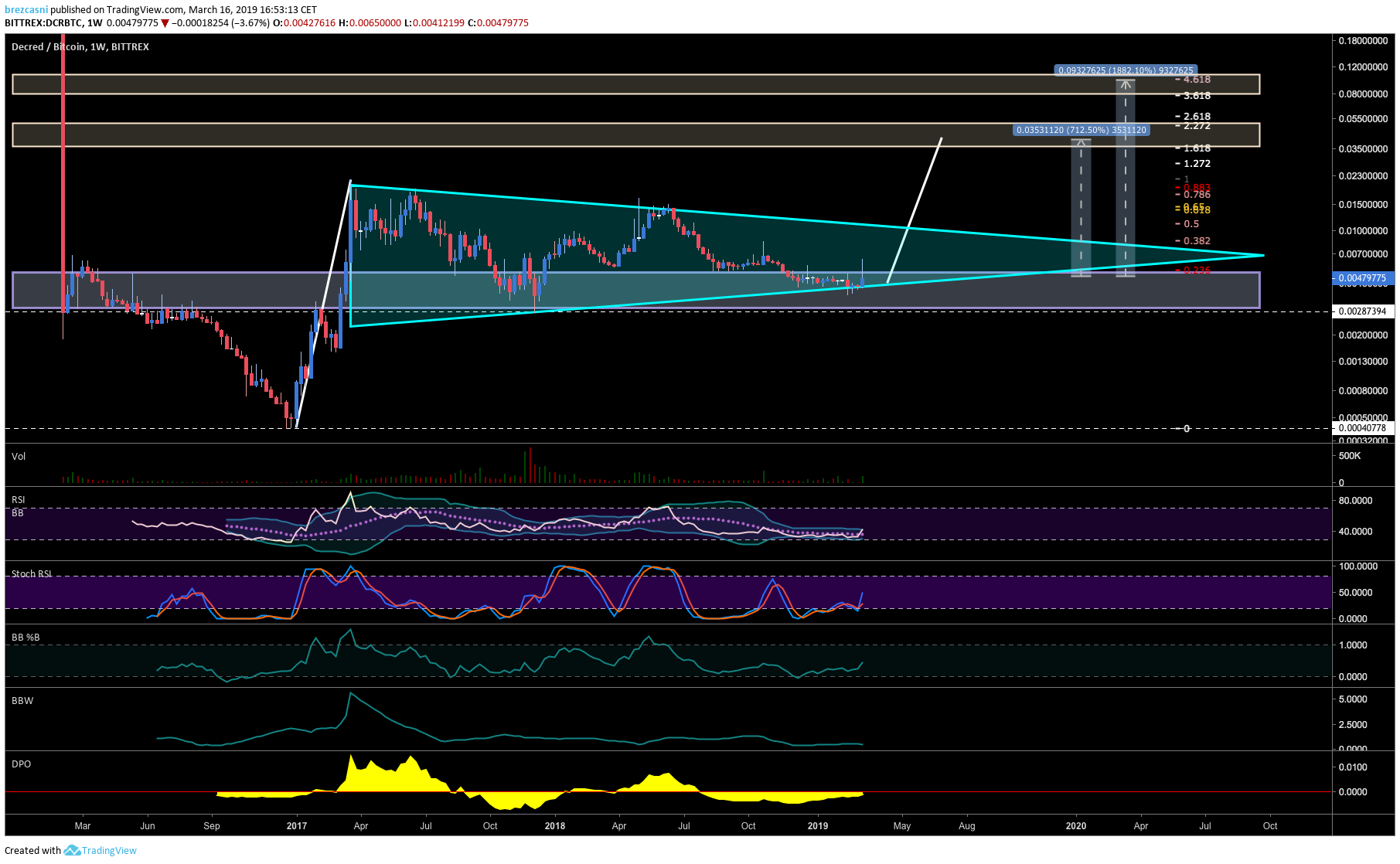Click the 1882.10% price range measurement label
The image size is (1400, 864).
pos(1126,70)
